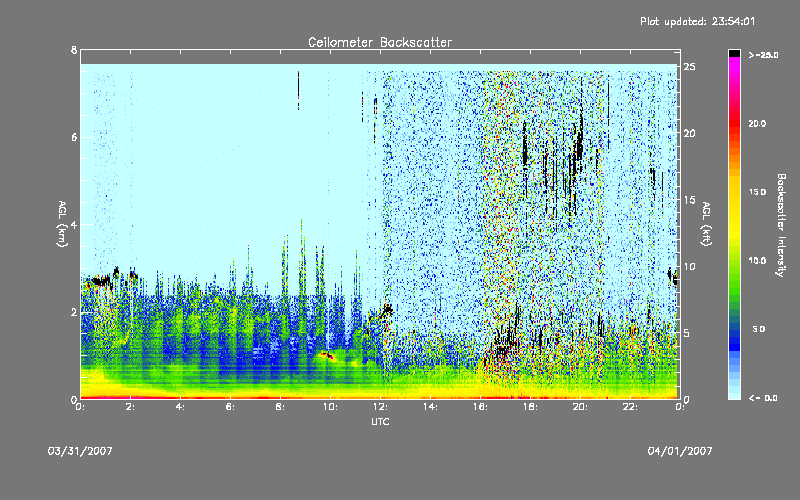This screenshot has height=500, width=800.
Task: Click the "AGL (kft)" axis label
Action: (x=706, y=223)
